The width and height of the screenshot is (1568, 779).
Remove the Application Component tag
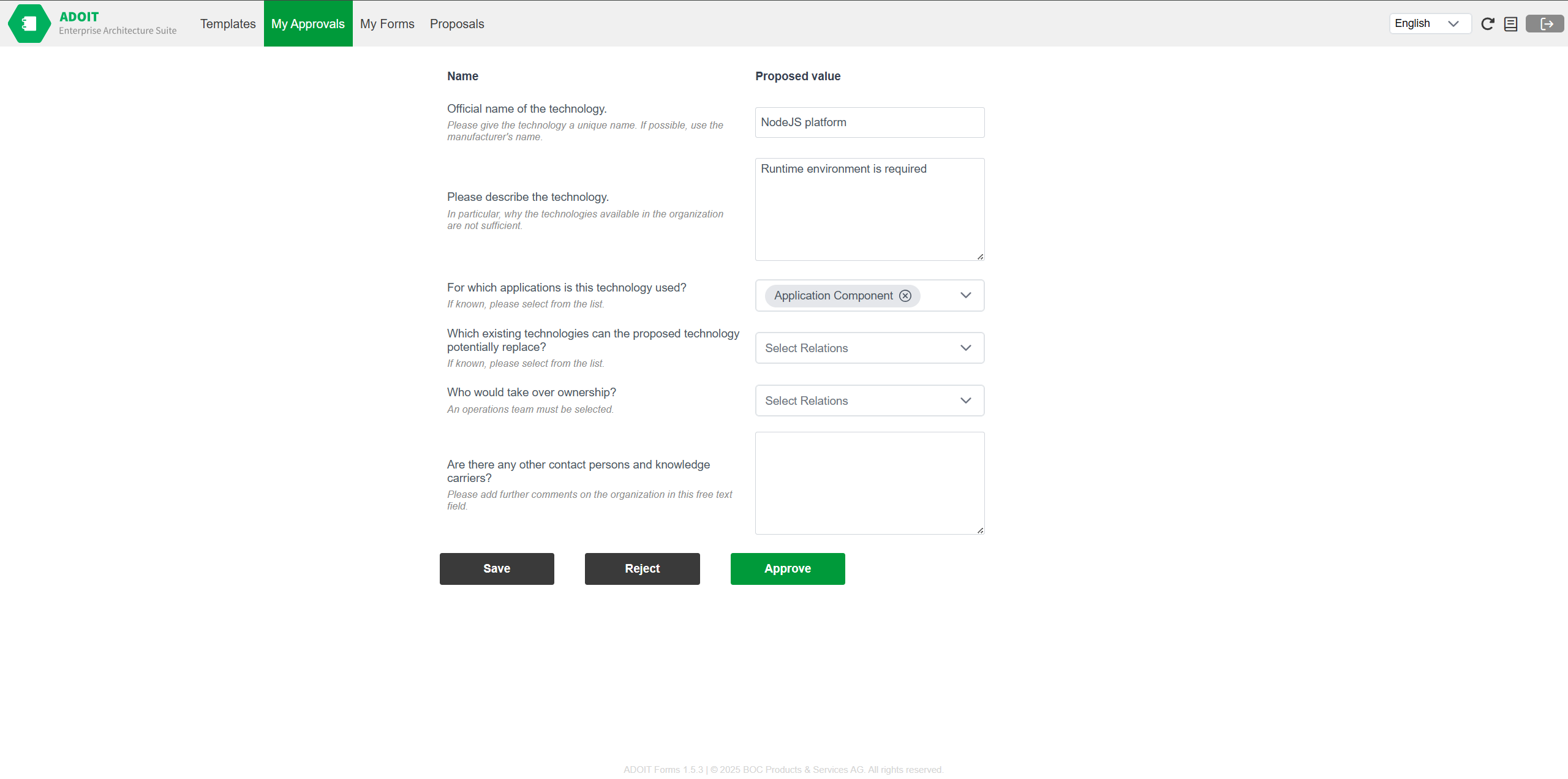tap(905, 296)
